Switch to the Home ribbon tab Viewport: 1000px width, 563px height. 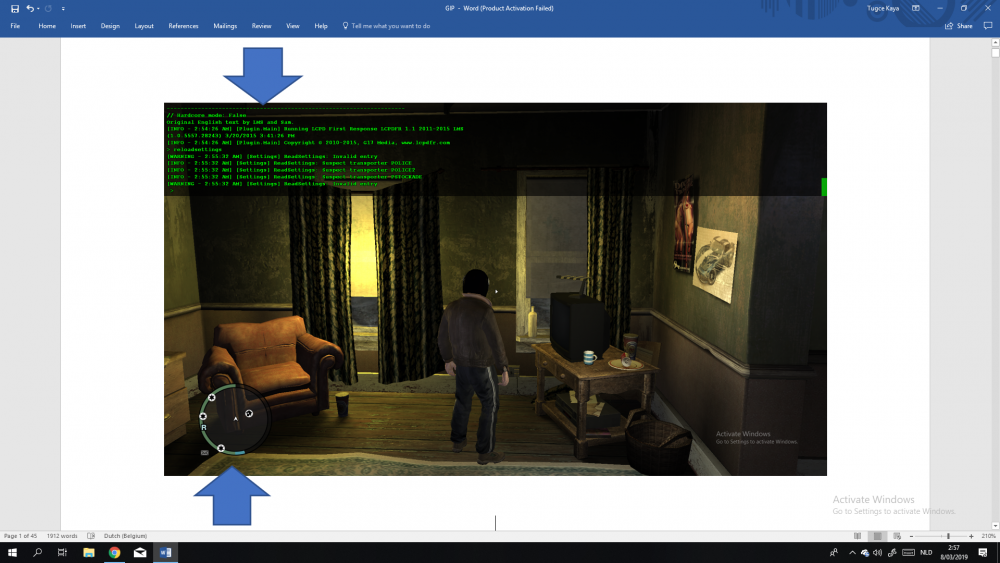point(47,26)
